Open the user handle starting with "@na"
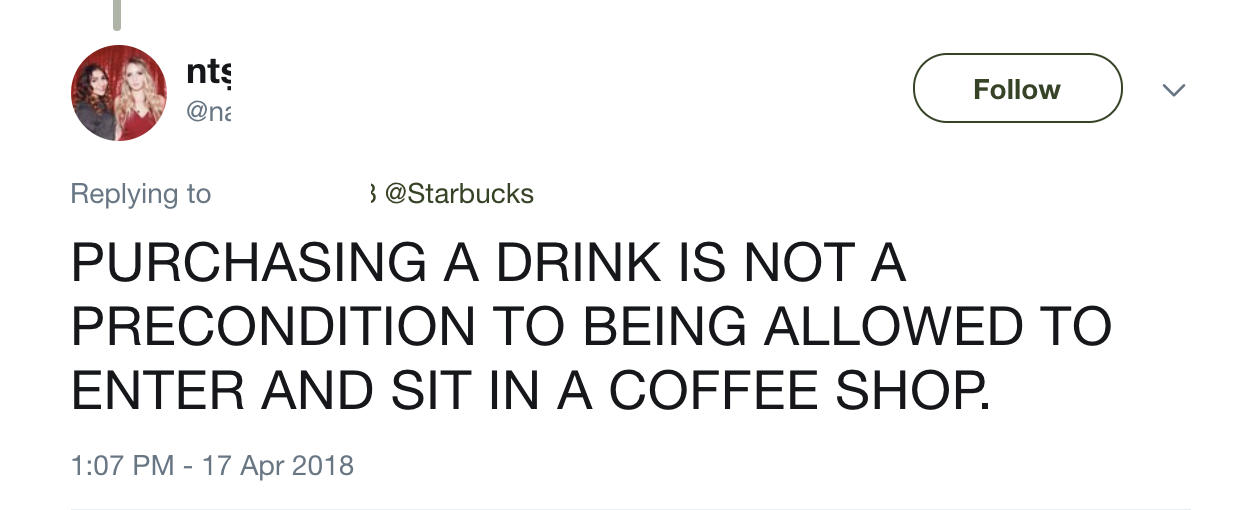 (208, 113)
